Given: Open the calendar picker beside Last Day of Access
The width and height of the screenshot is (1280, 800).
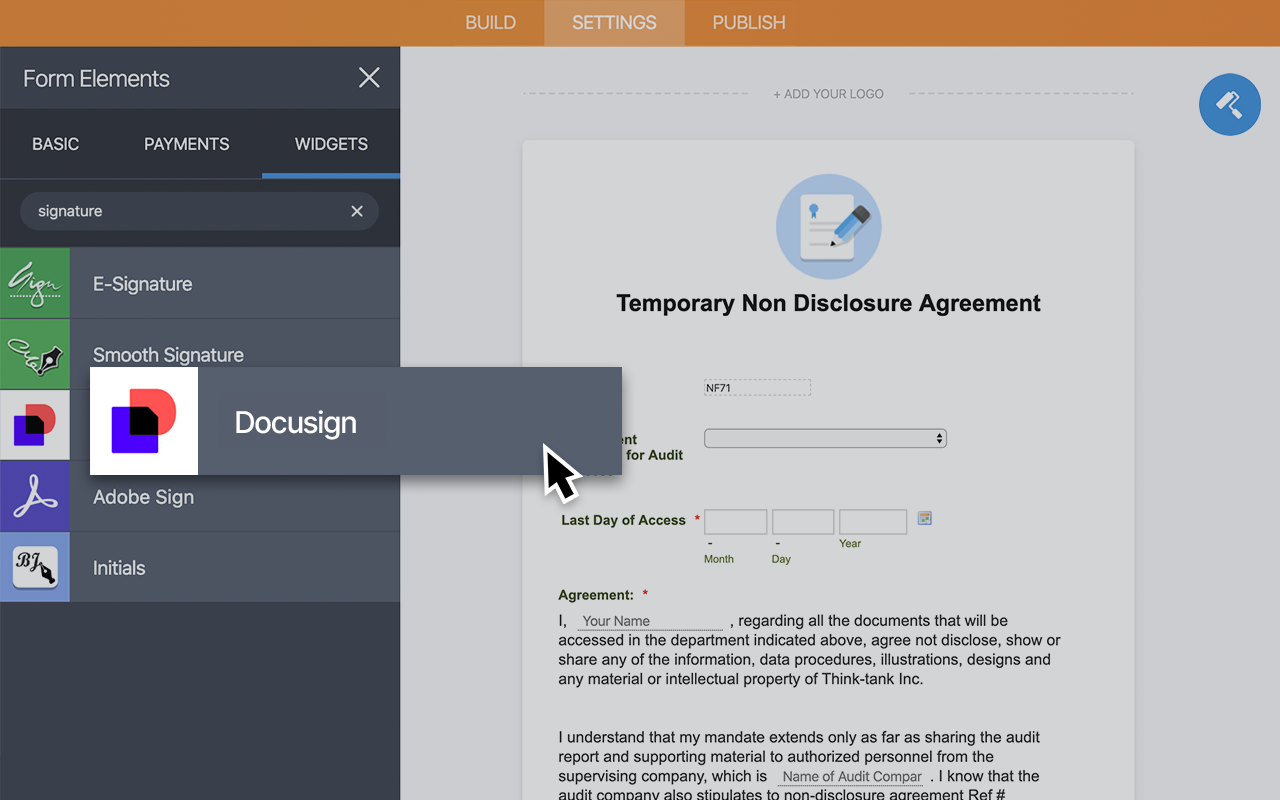Looking at the screenshot, I should (923, 518).
